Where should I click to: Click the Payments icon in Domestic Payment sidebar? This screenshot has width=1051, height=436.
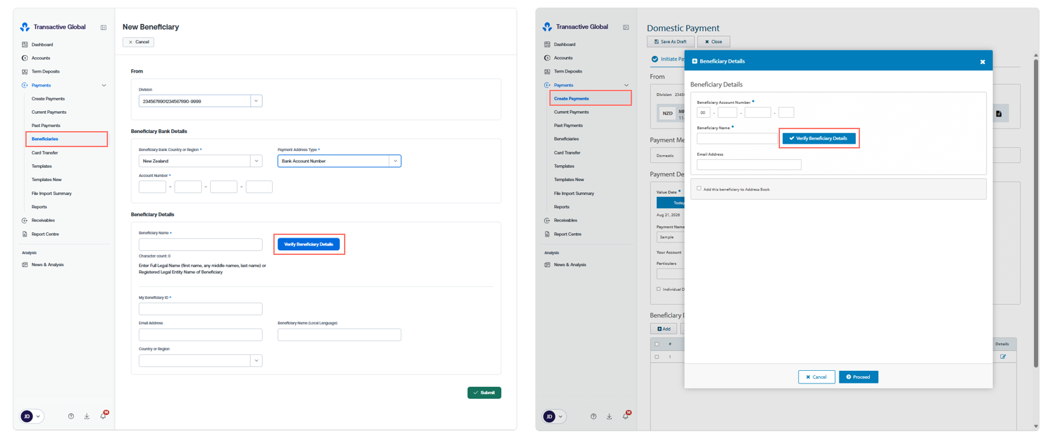click(x=547, y=85)
